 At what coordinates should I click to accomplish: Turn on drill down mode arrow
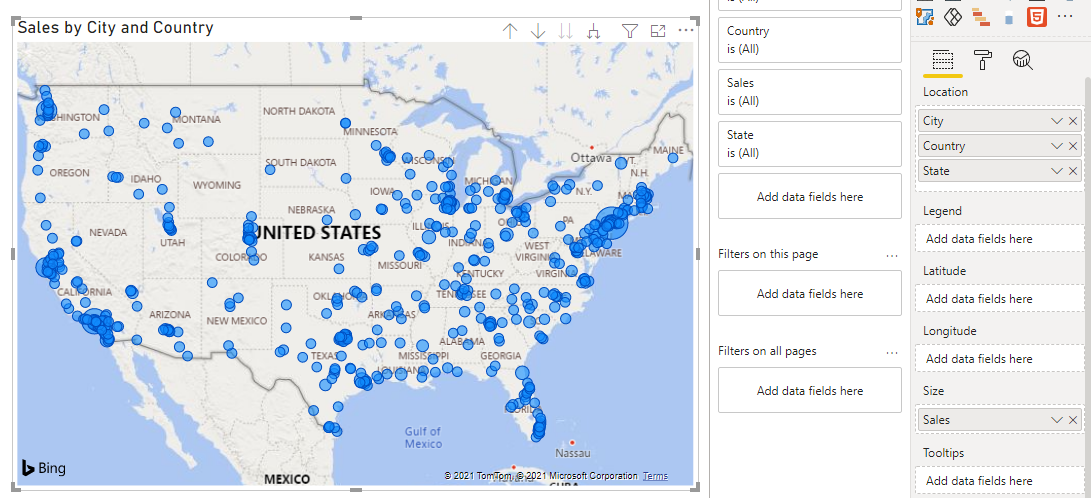[x=538, y=31]
